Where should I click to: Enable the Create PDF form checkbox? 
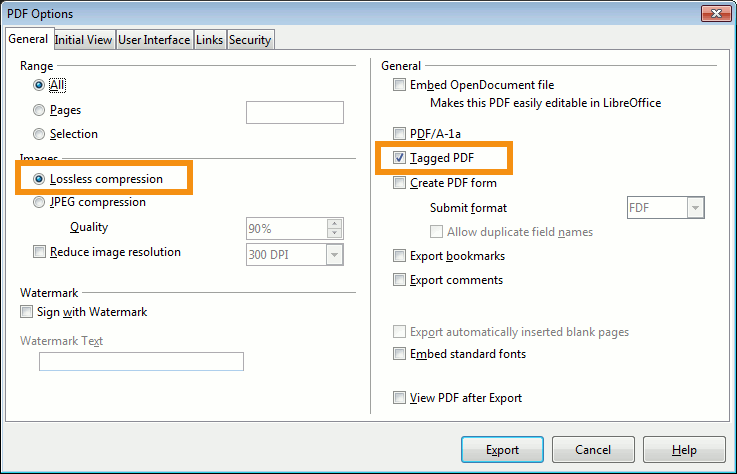(400, 183)
